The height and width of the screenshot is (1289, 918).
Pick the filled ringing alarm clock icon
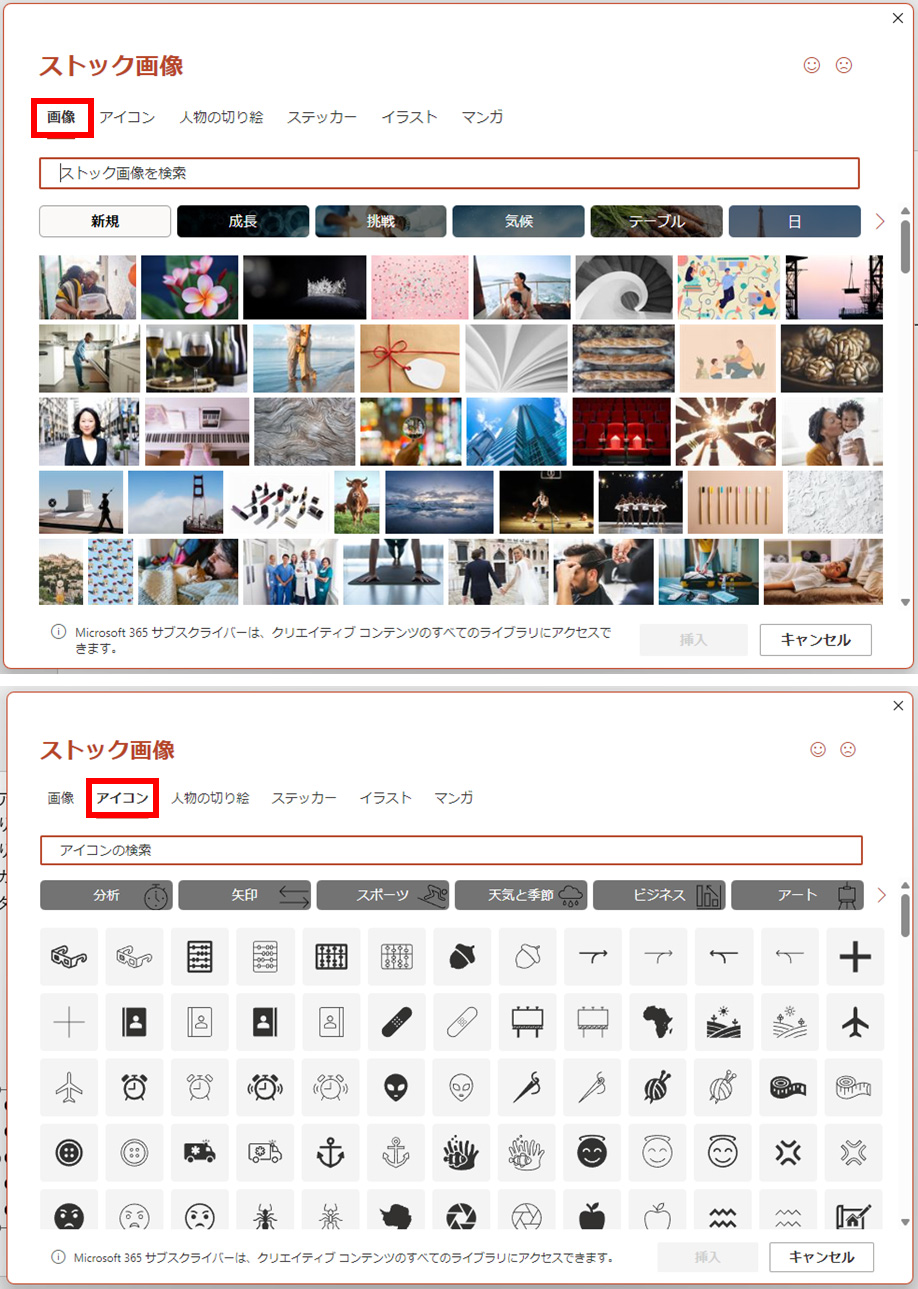point(266,1087)
